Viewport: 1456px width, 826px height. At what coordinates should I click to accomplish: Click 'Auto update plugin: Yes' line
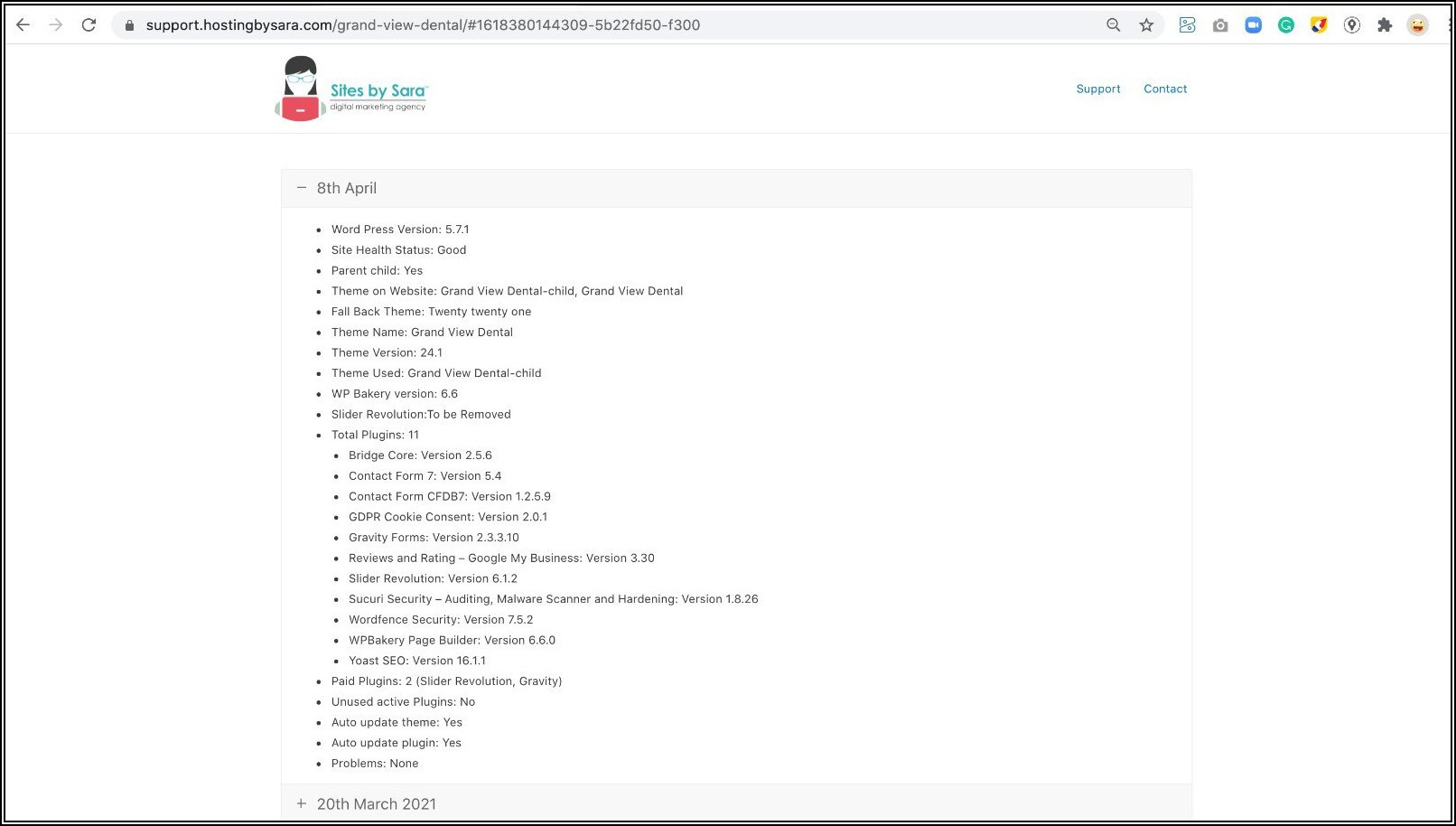point(396,743)
